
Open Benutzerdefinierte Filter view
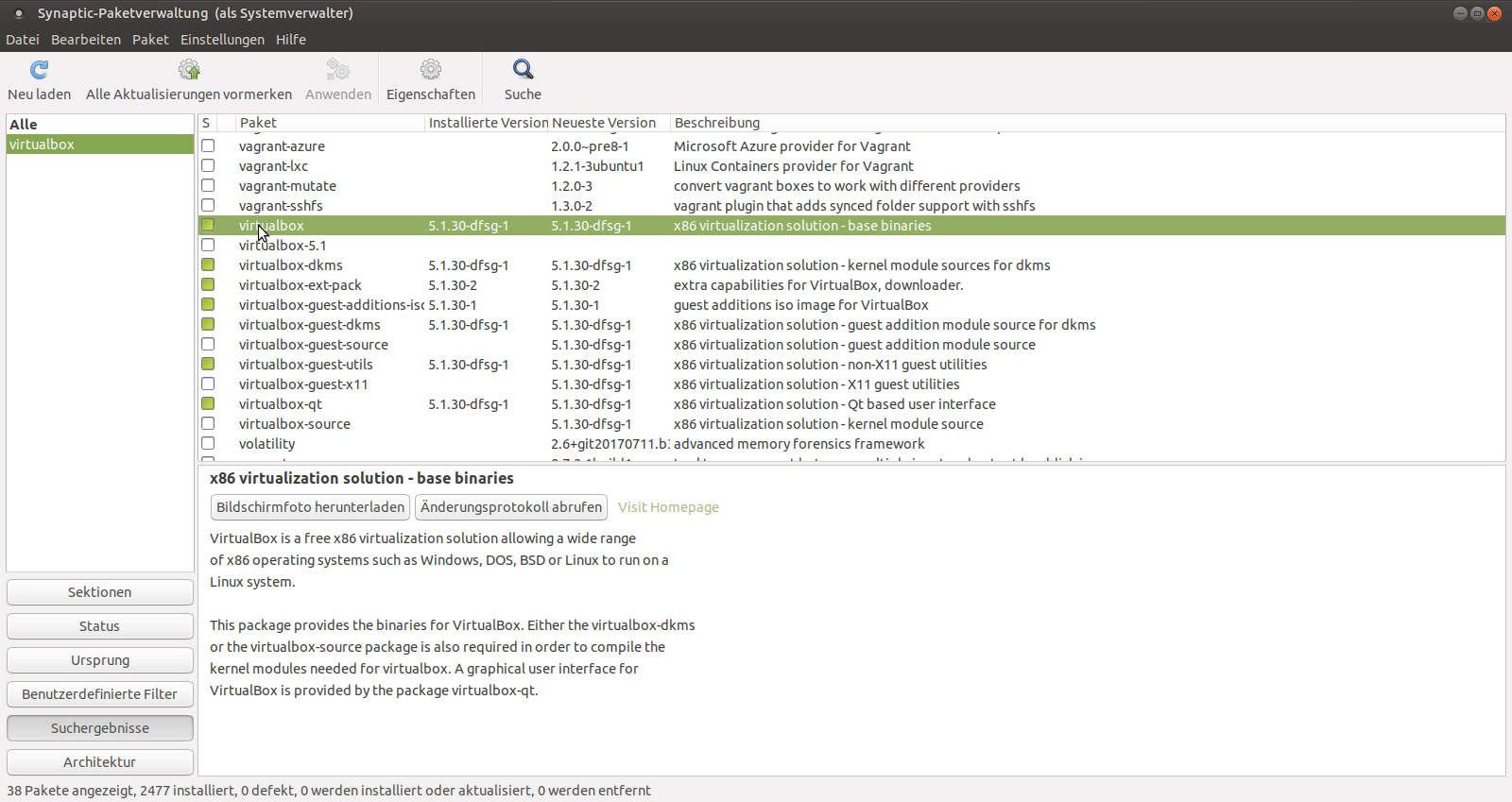(x=100, y=694)
